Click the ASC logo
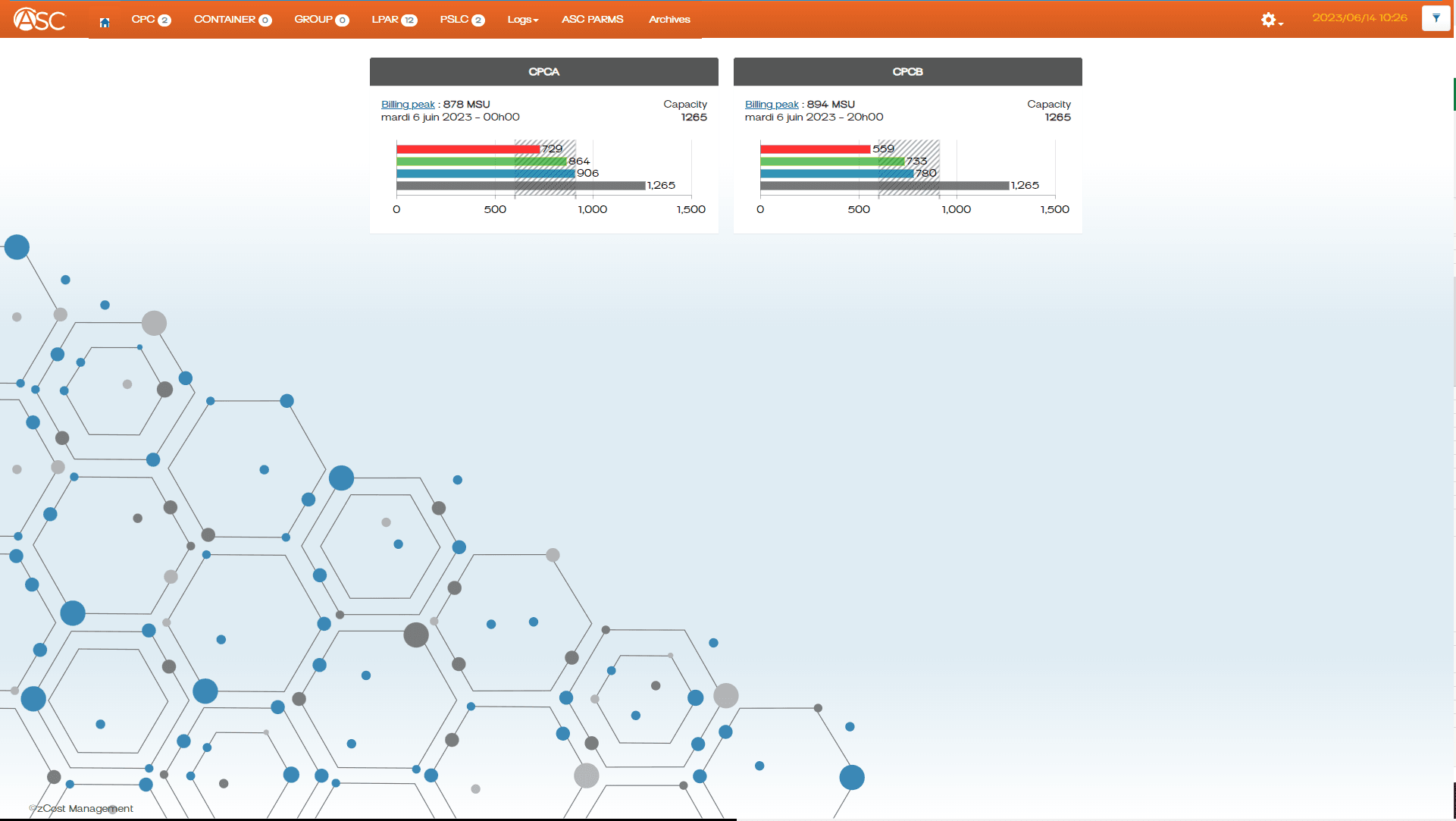Image resolution: width=1456 pixels, height=821 pixels. coord(39,19)
